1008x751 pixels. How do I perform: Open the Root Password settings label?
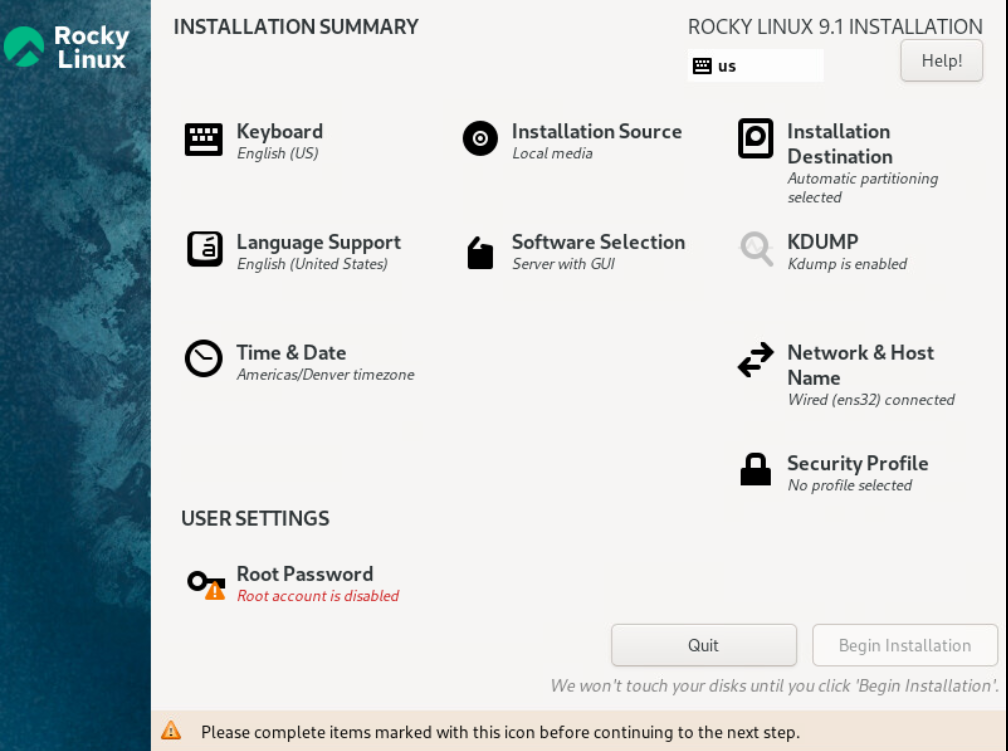coord(304,574)
